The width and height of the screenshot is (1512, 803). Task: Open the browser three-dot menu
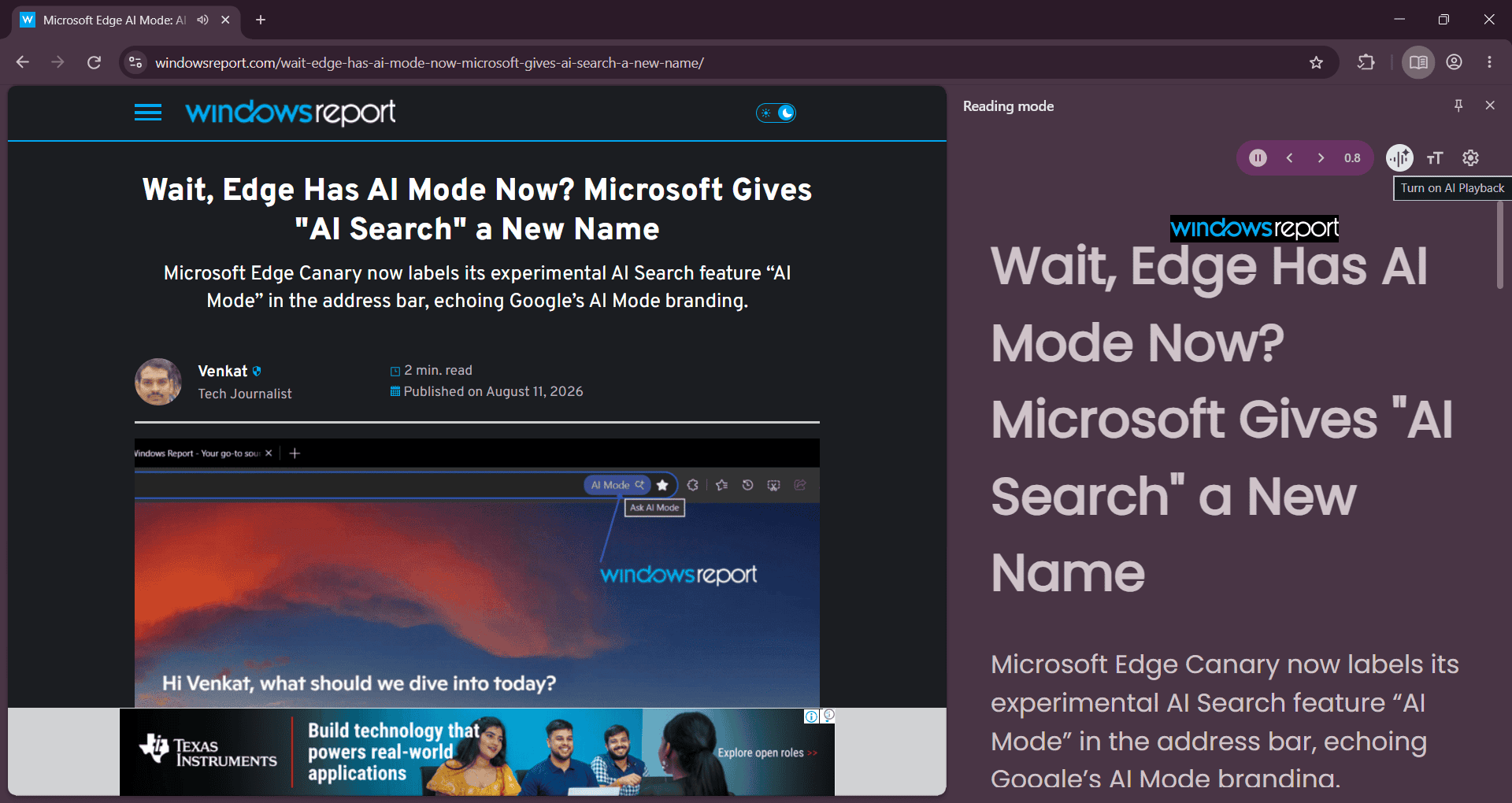click(1489, 62)
